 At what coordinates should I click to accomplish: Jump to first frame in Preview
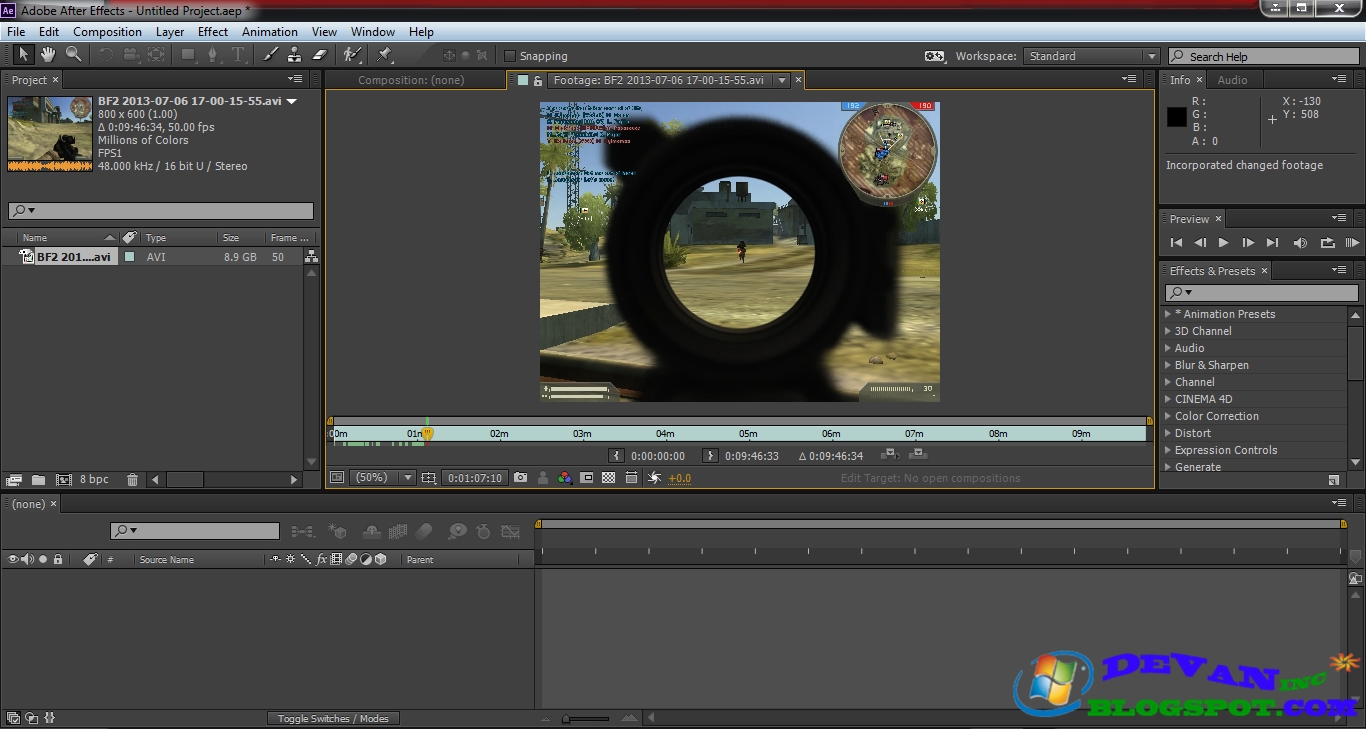[x=1176, y=243]
